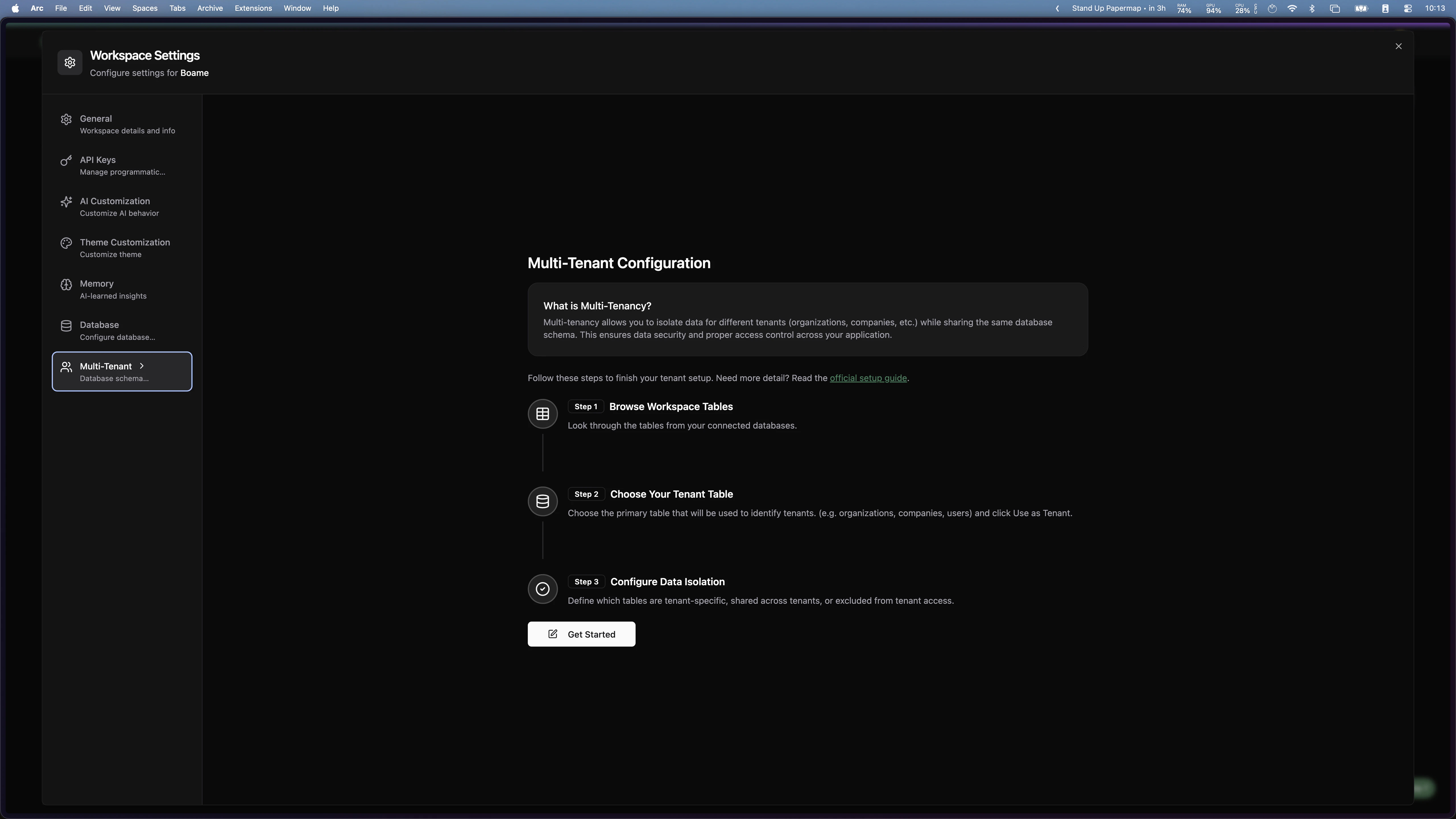Open General settings via its gear icon

pyautogui.click(x=66, y=119)
